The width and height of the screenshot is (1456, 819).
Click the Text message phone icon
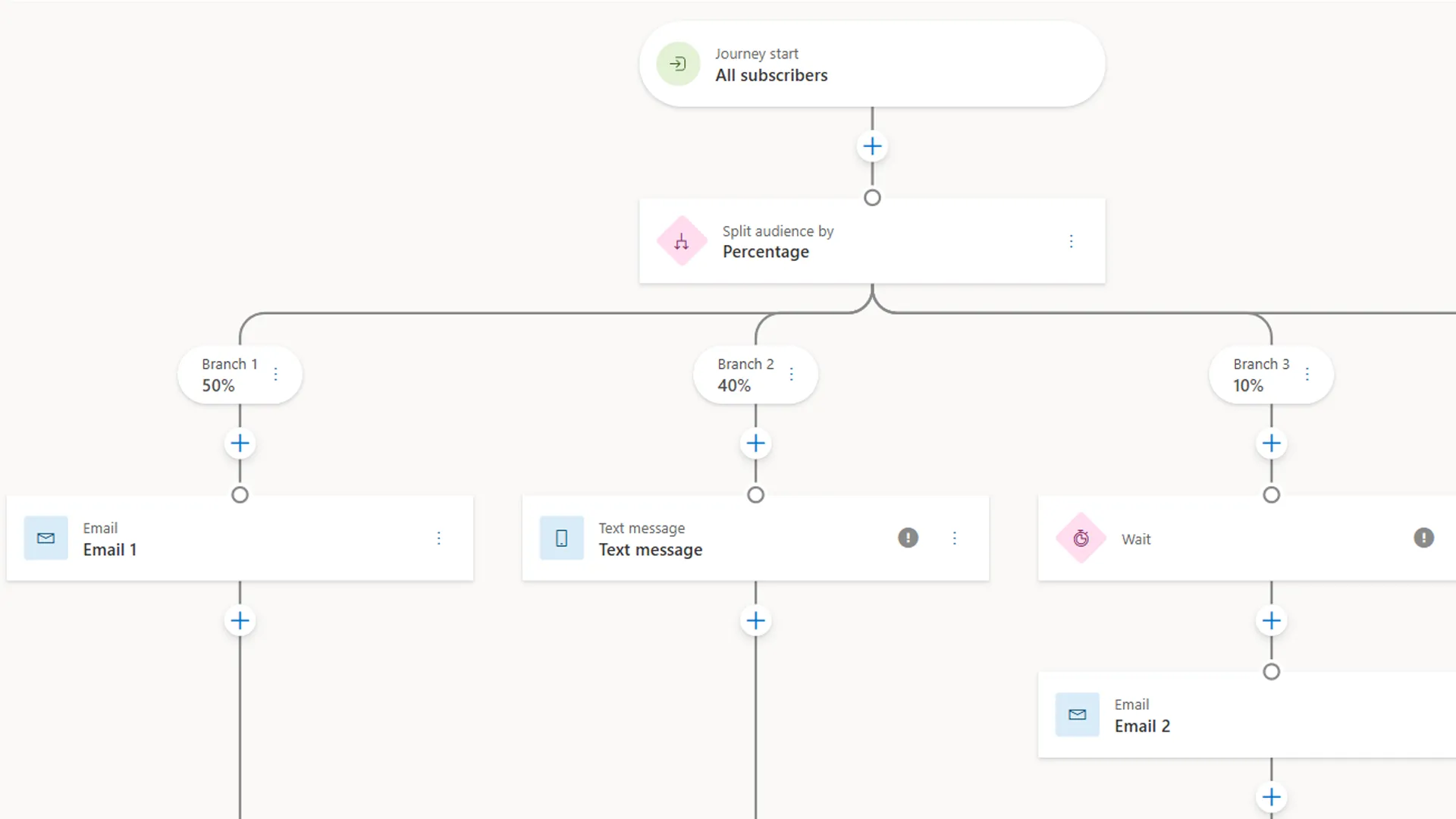pos(562,538)
